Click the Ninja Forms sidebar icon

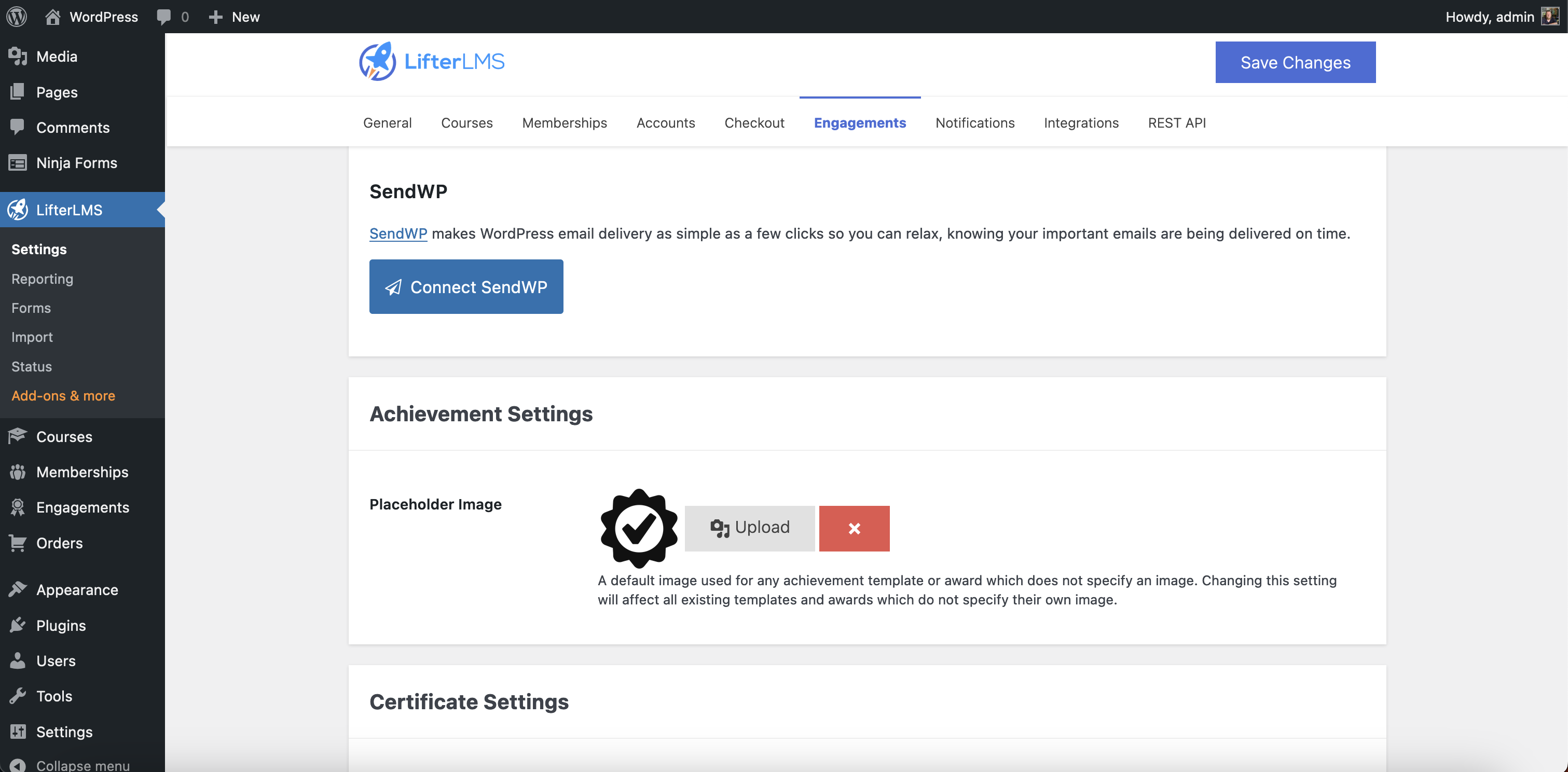click(x=18, y=162)
